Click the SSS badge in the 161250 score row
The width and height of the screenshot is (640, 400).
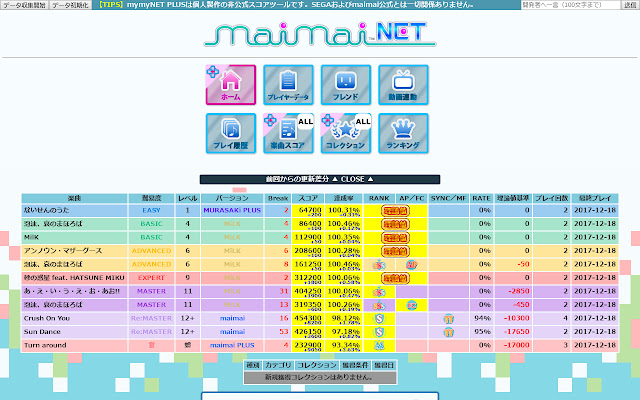pos(379,264)
